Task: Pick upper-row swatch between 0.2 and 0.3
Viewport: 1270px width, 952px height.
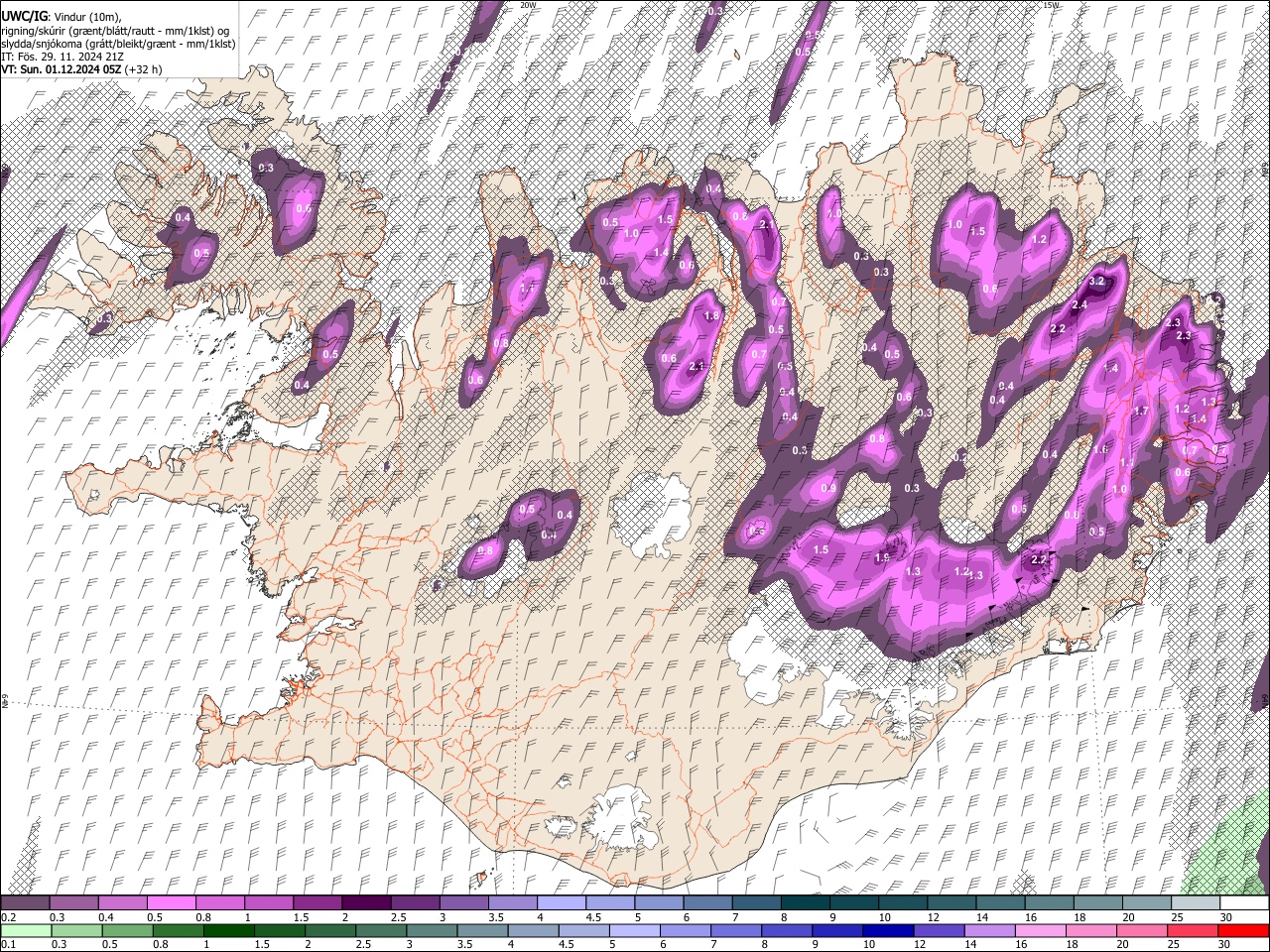Action: coord(25,902)
